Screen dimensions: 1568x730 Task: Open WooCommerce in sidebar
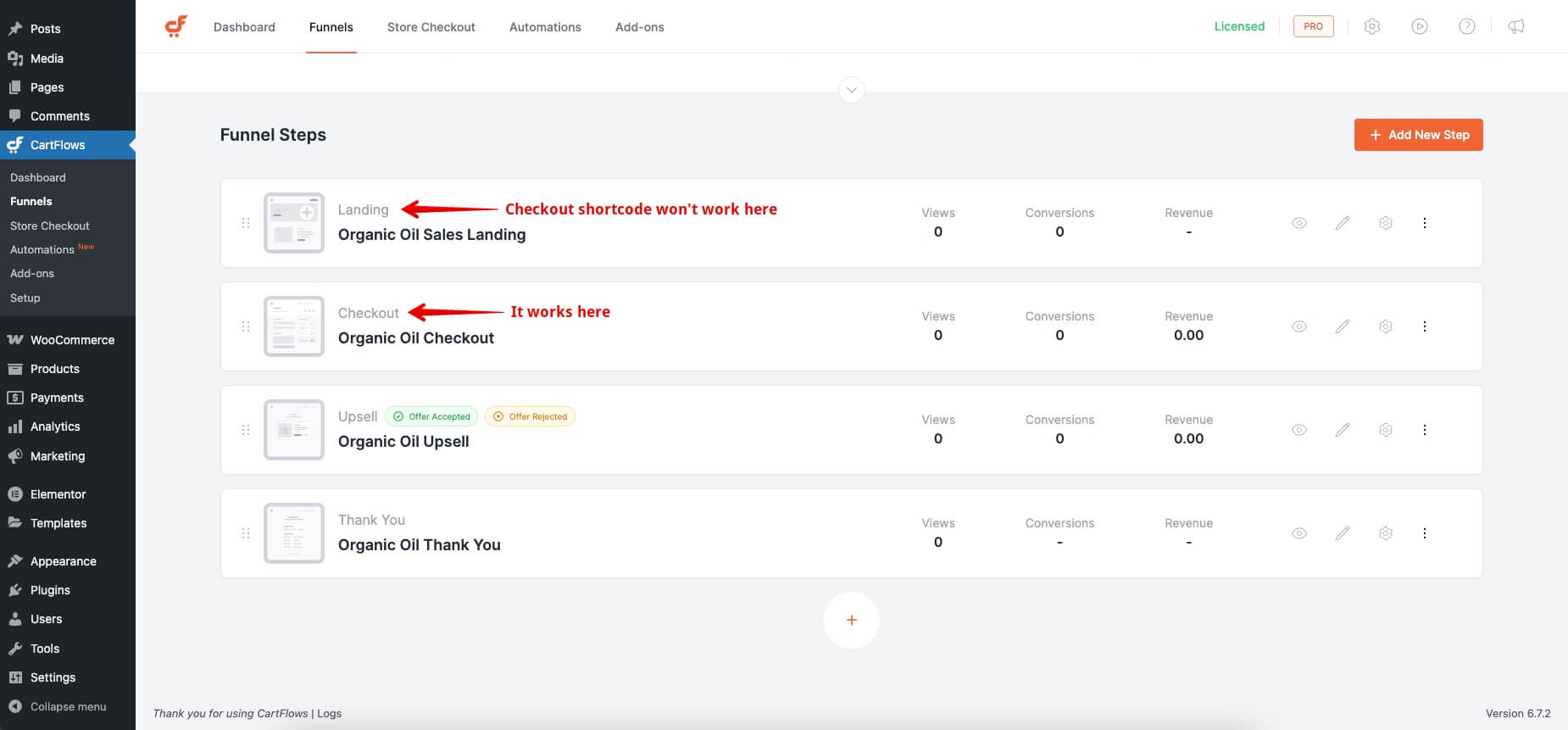tap(68, 340)
